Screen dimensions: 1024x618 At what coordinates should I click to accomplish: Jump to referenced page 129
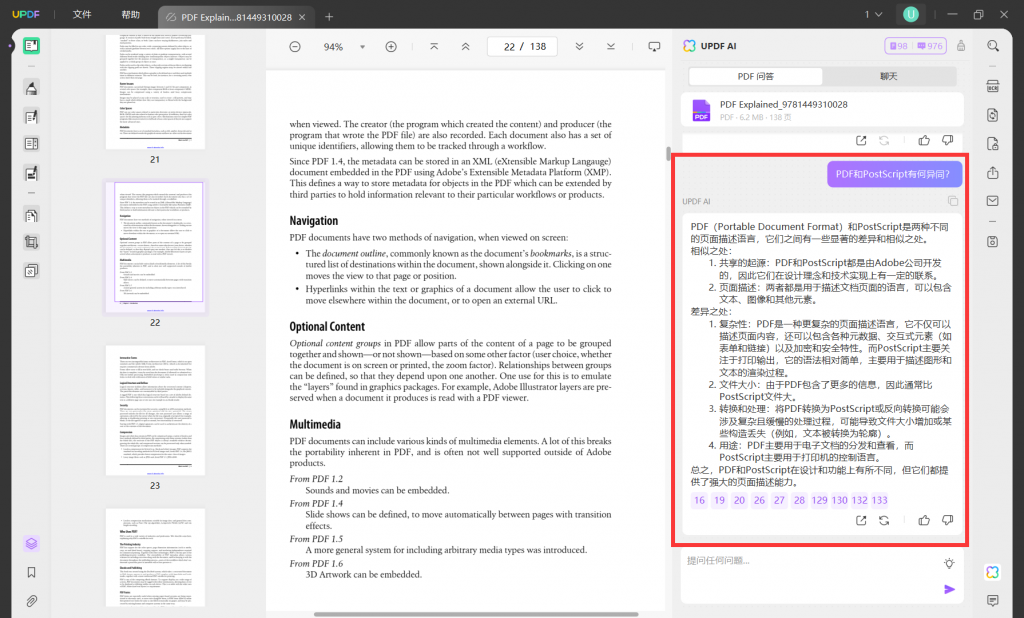[819, 500]
